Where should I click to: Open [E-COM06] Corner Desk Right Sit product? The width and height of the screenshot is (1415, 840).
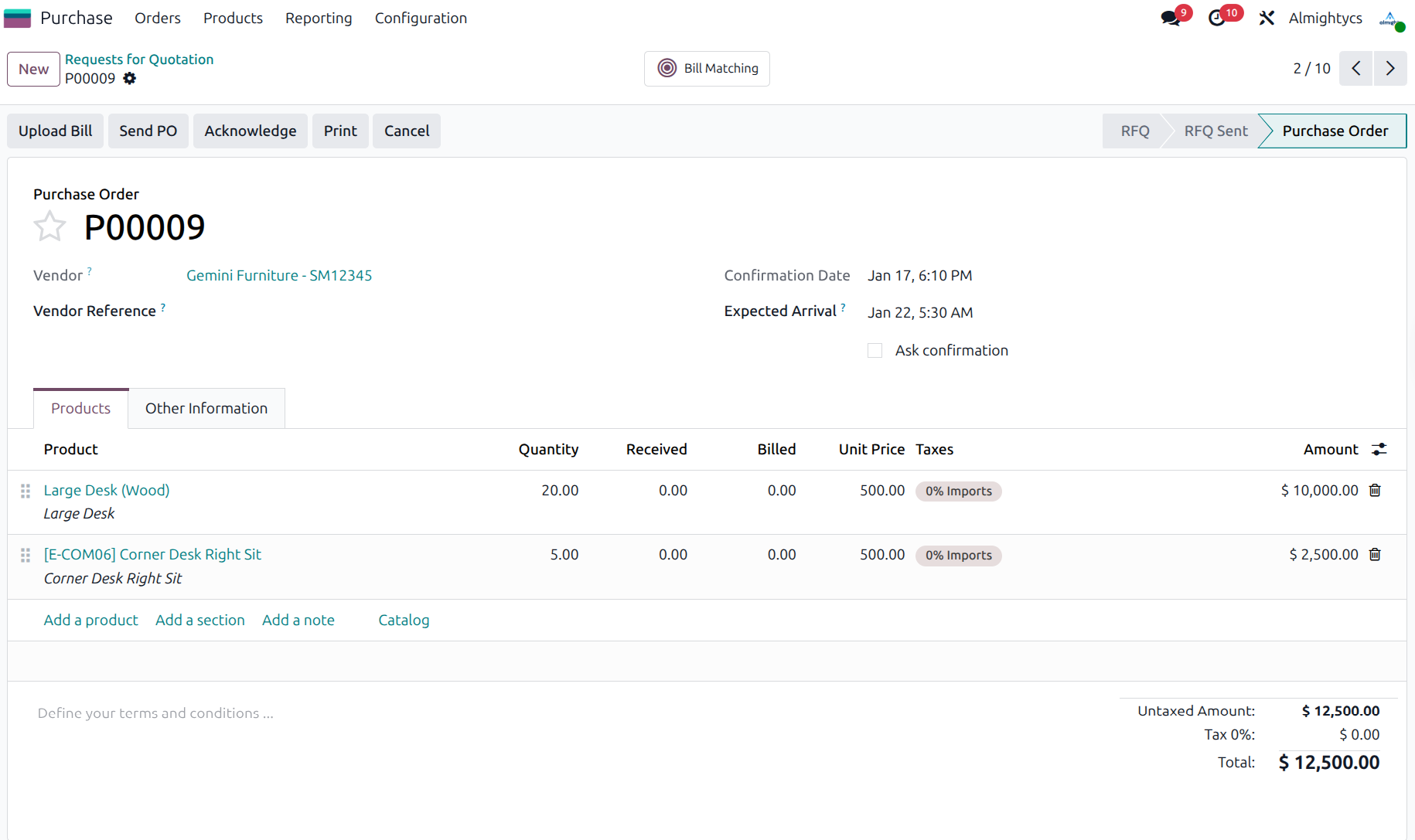152,554
